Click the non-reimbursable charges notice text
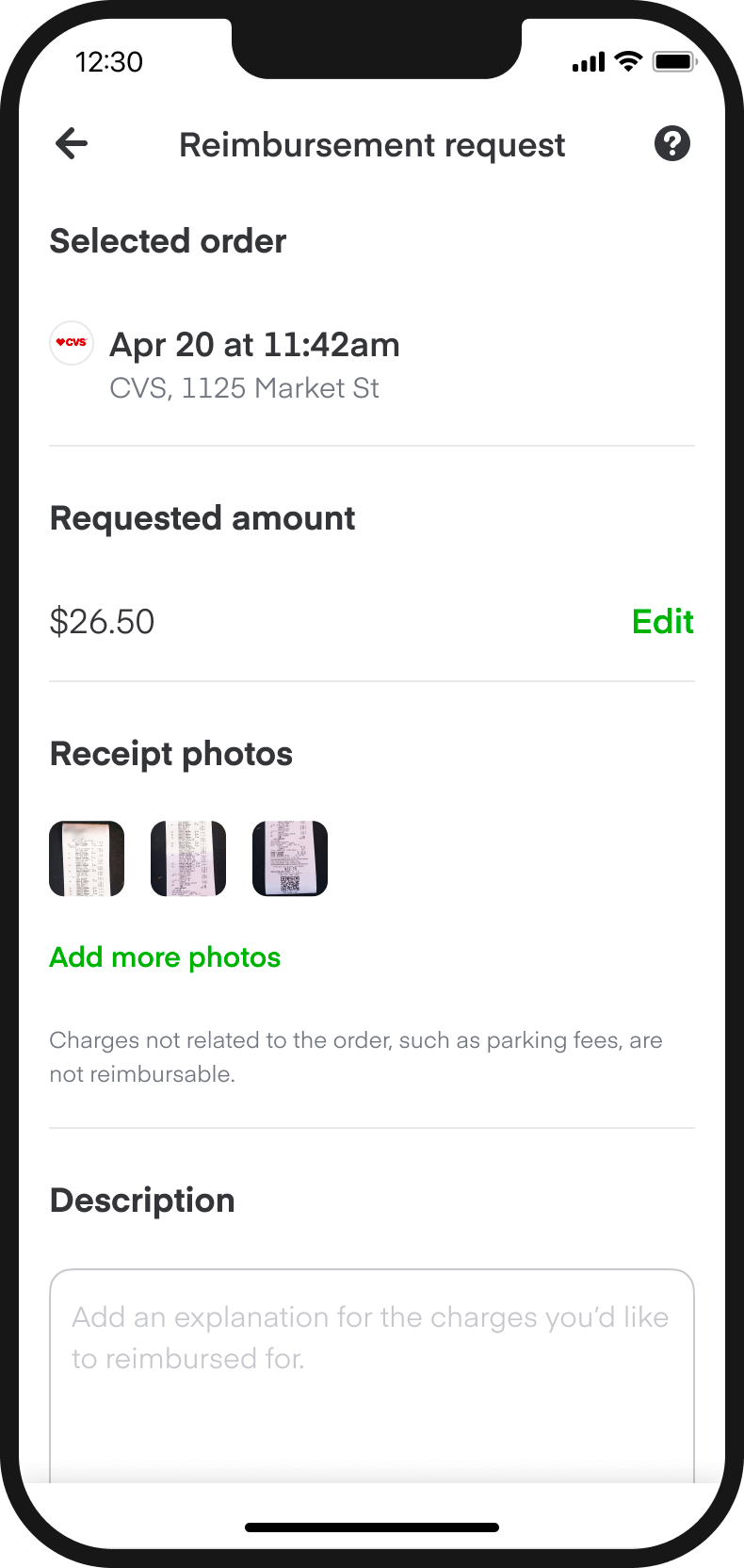 pyautogui.click(x=356, y=1057)
